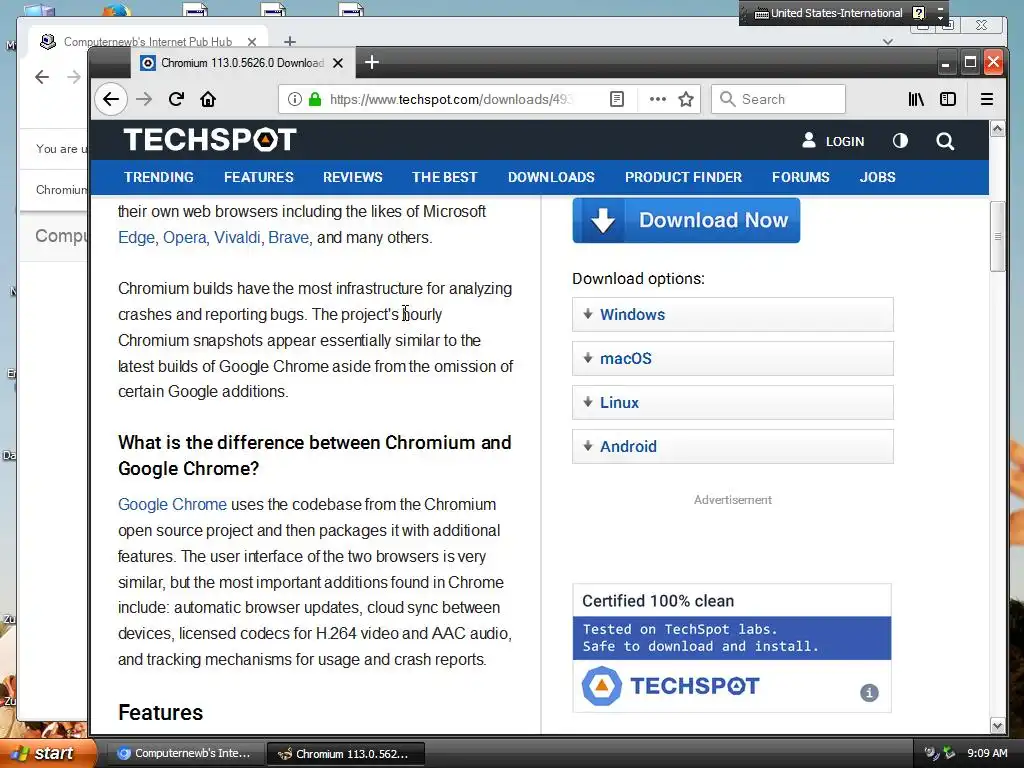1024x768 pixels.
Task: Open the Firefox home page icon
Action: [x=208, y=99]
